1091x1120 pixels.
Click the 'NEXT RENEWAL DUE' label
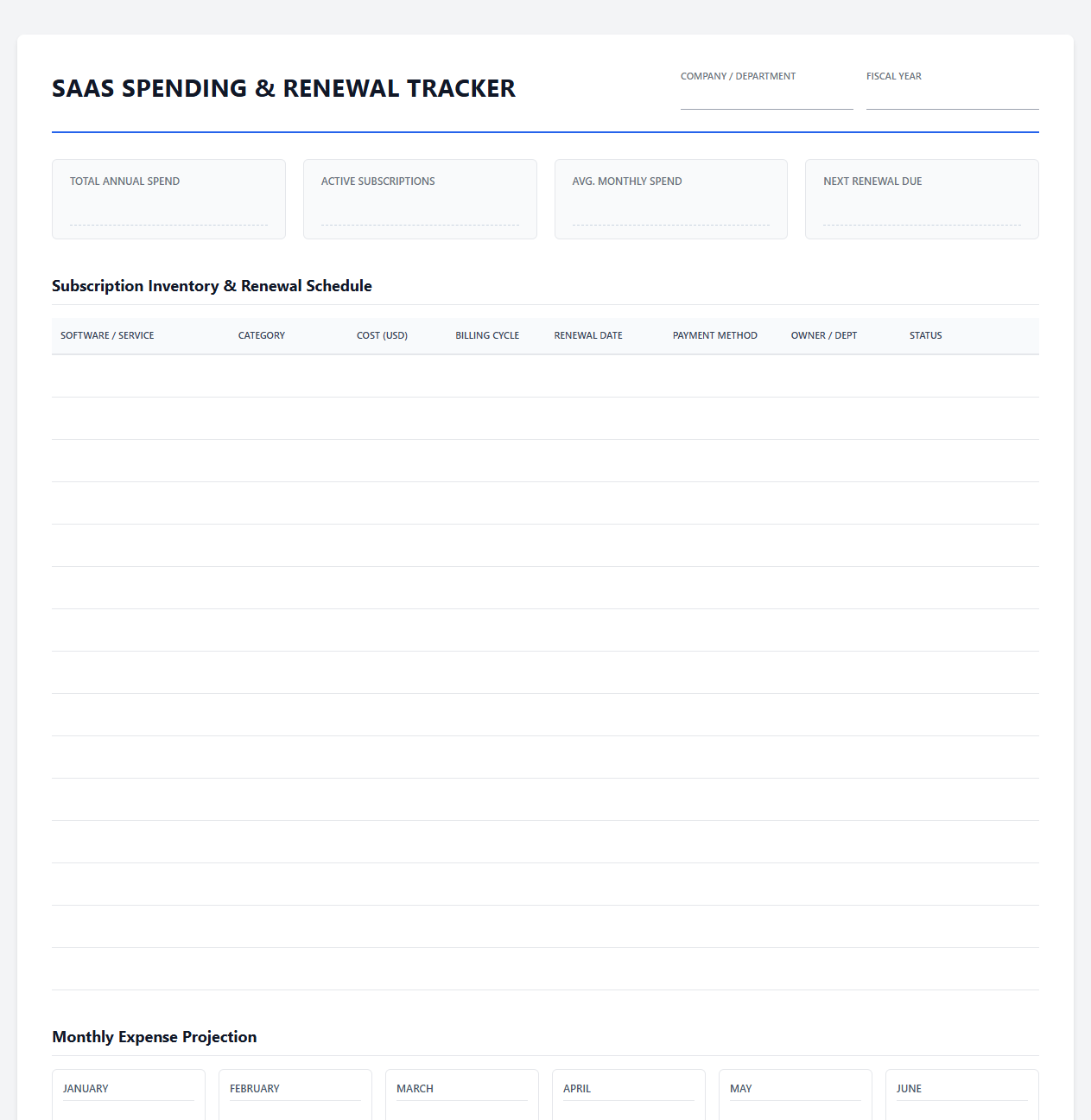872,181
